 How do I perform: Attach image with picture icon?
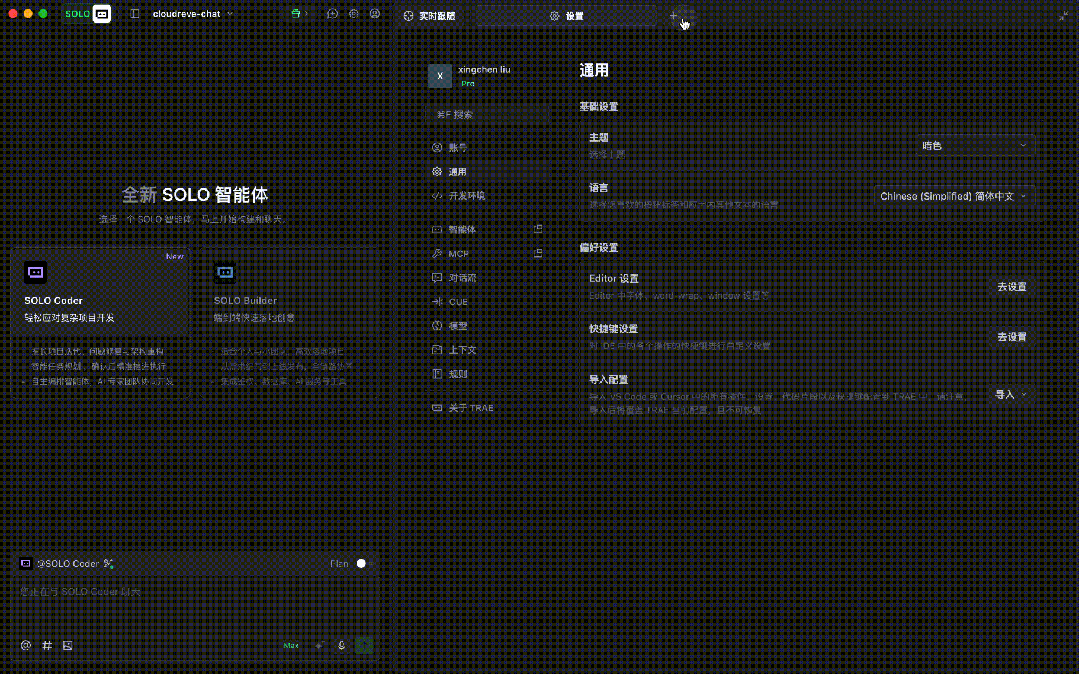click(x=67, y=645)
